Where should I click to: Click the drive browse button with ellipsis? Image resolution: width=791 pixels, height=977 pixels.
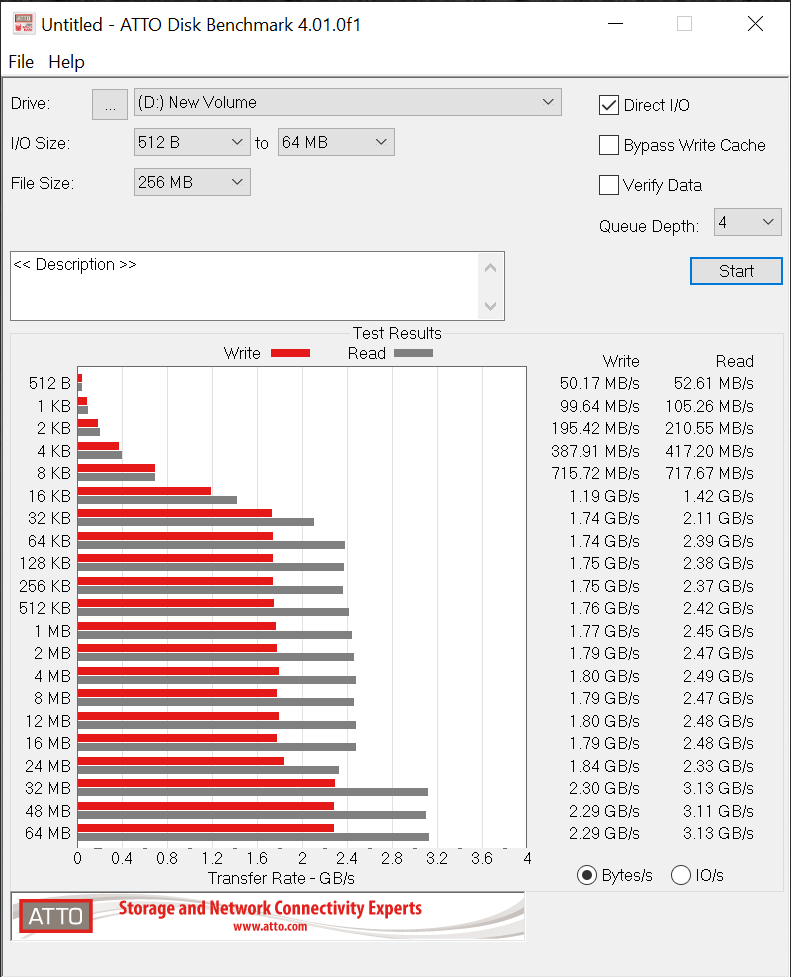(110, 104)
